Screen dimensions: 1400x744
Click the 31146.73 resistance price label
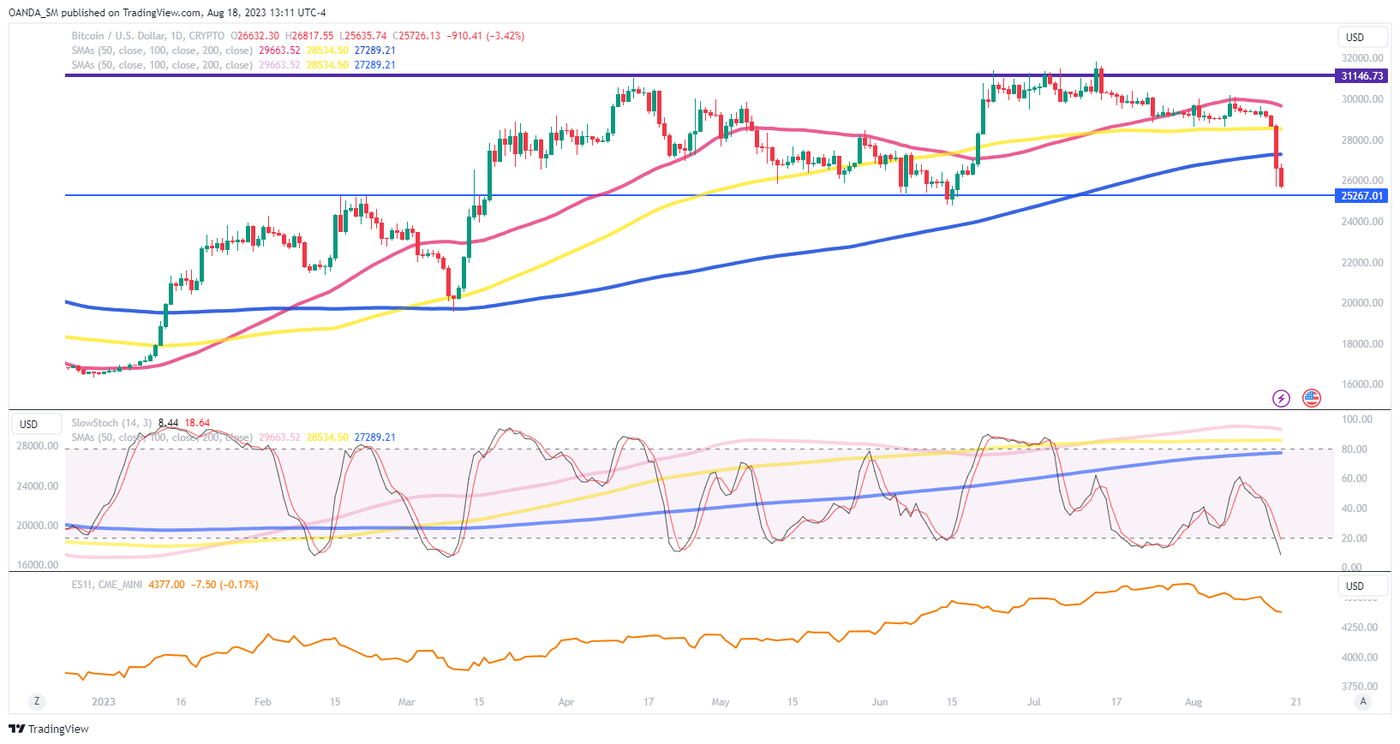pyautogui.click(x=1362, y=76)
